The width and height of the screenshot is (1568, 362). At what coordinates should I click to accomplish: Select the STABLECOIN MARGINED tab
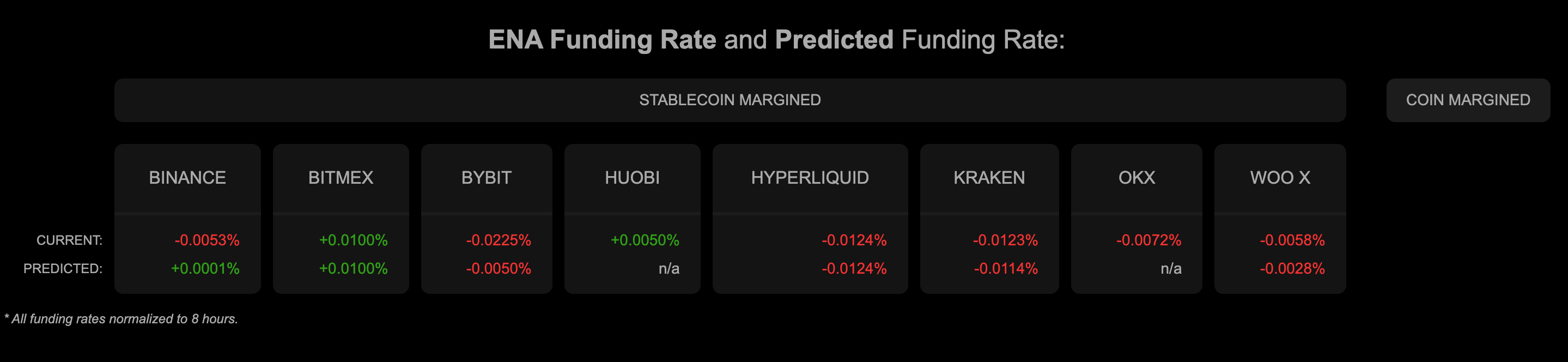click(730, 100)
